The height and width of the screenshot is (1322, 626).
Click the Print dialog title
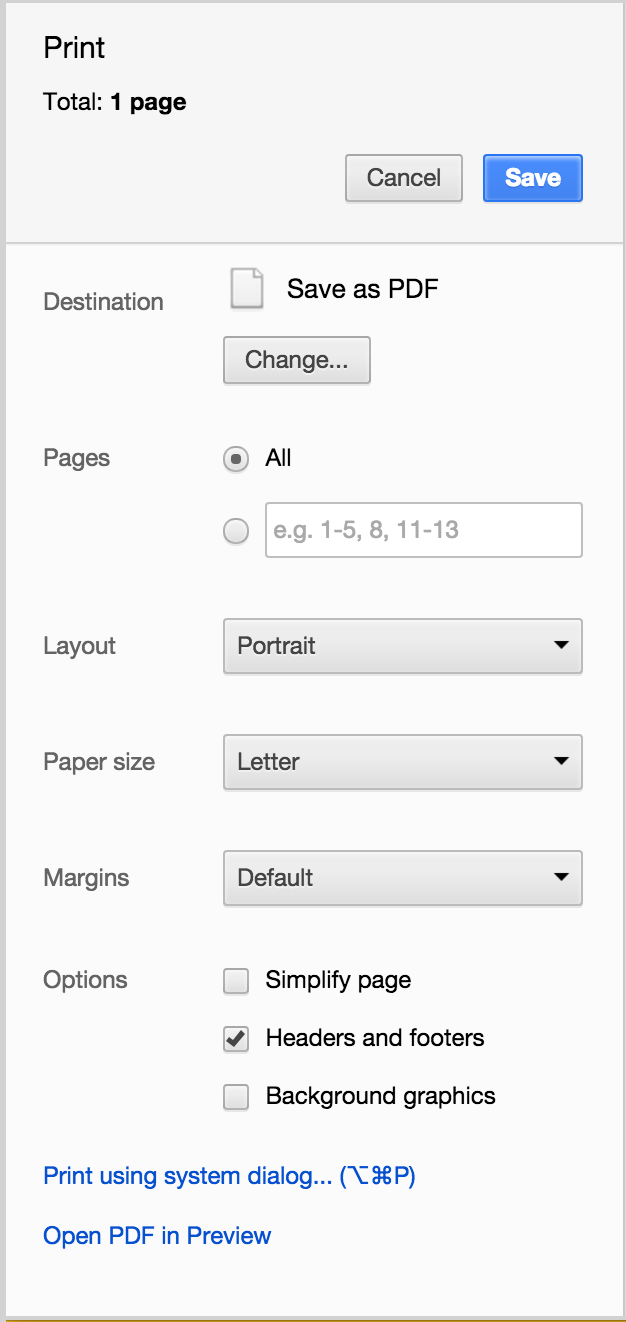click(x=73, y=47)
